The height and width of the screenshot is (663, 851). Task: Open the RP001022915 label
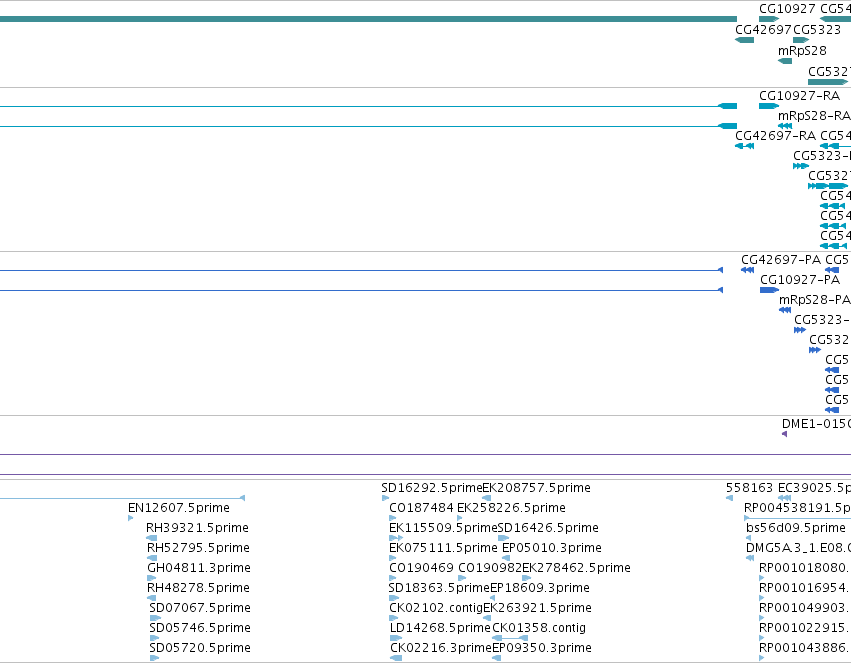(x=805, y=628)
